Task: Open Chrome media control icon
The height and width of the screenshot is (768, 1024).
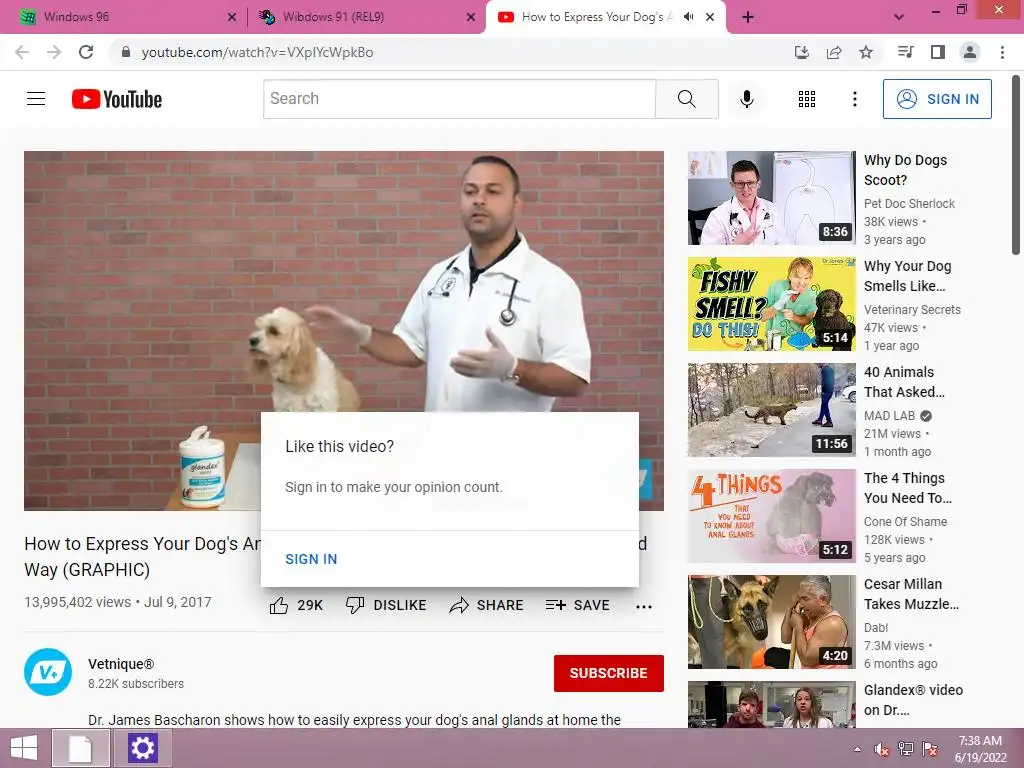Action: (x=905, y=52)
